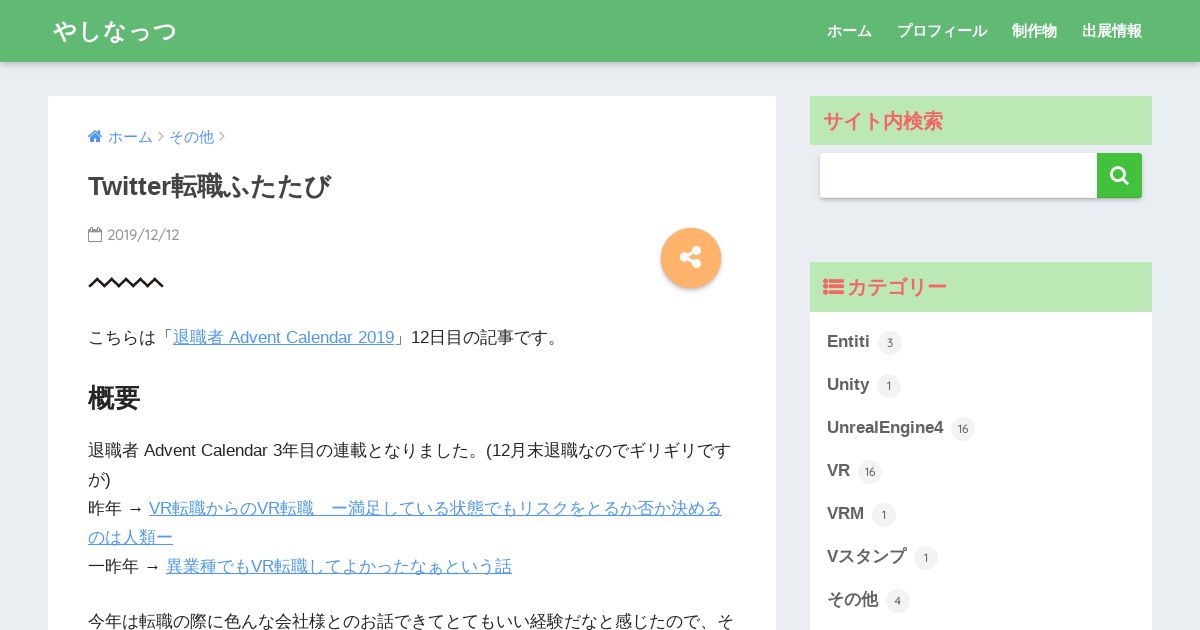Go to ホーム in the top navigation
Image resolution: width=1200 pixels, height=630 pixels.
click(849, 31)
